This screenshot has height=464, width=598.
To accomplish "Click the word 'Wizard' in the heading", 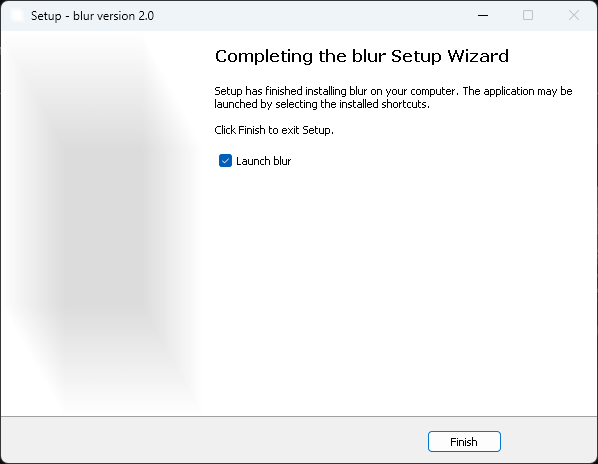I will pyautogui.click(x=478, y=56).
